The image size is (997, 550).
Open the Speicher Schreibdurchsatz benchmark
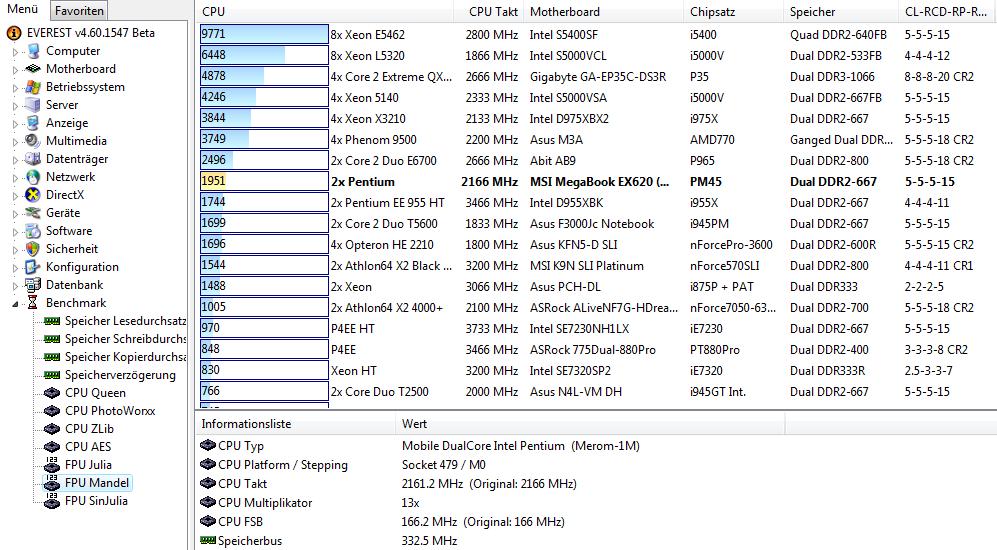pyautogui.click(x=125, y=339)
